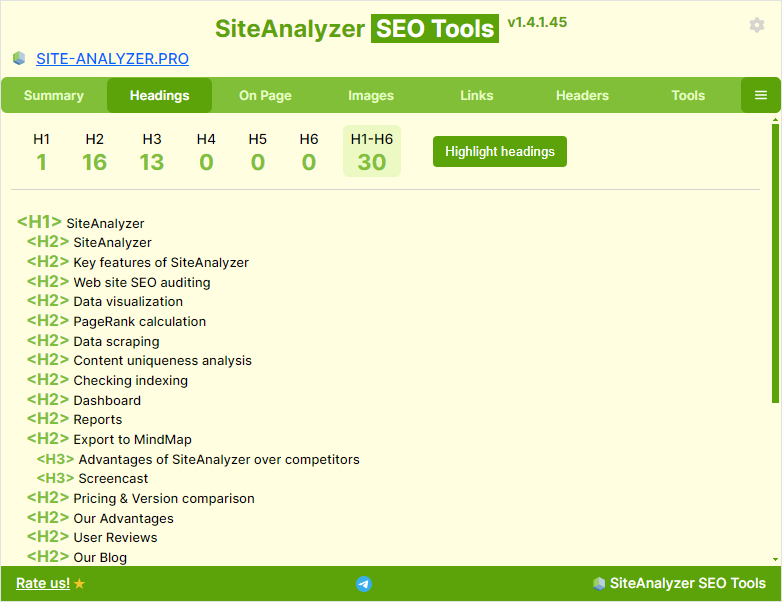Image resolution: width=782 pixels, height=602 pixels.
Task: Click 'Data visualization' heading row
Action: click(105, 301)
